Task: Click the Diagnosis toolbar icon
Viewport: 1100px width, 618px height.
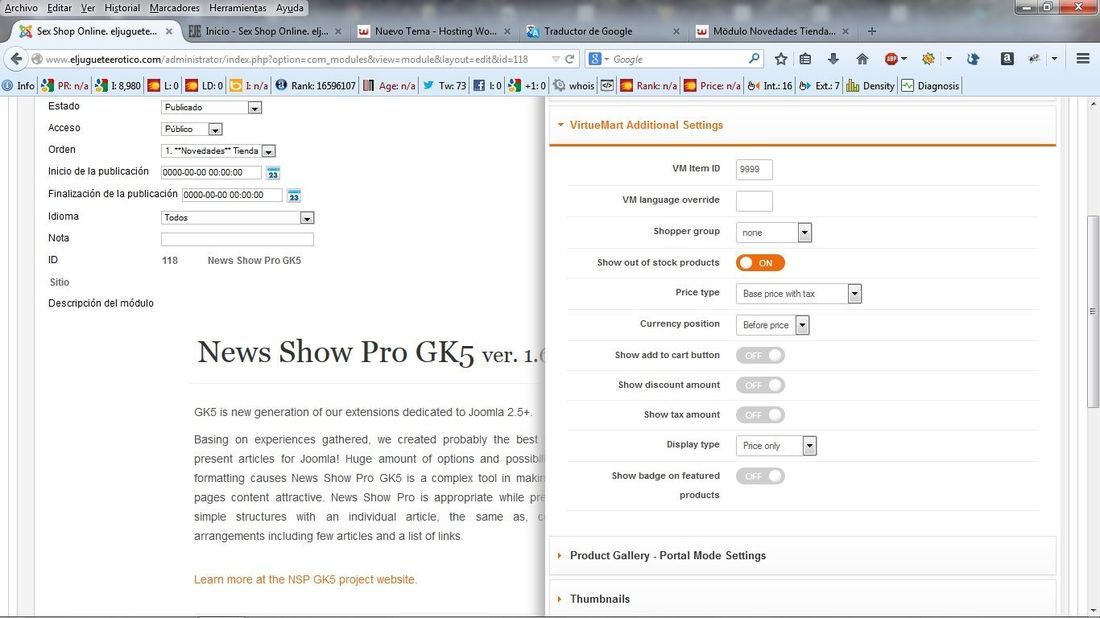Action: point(930,86)
